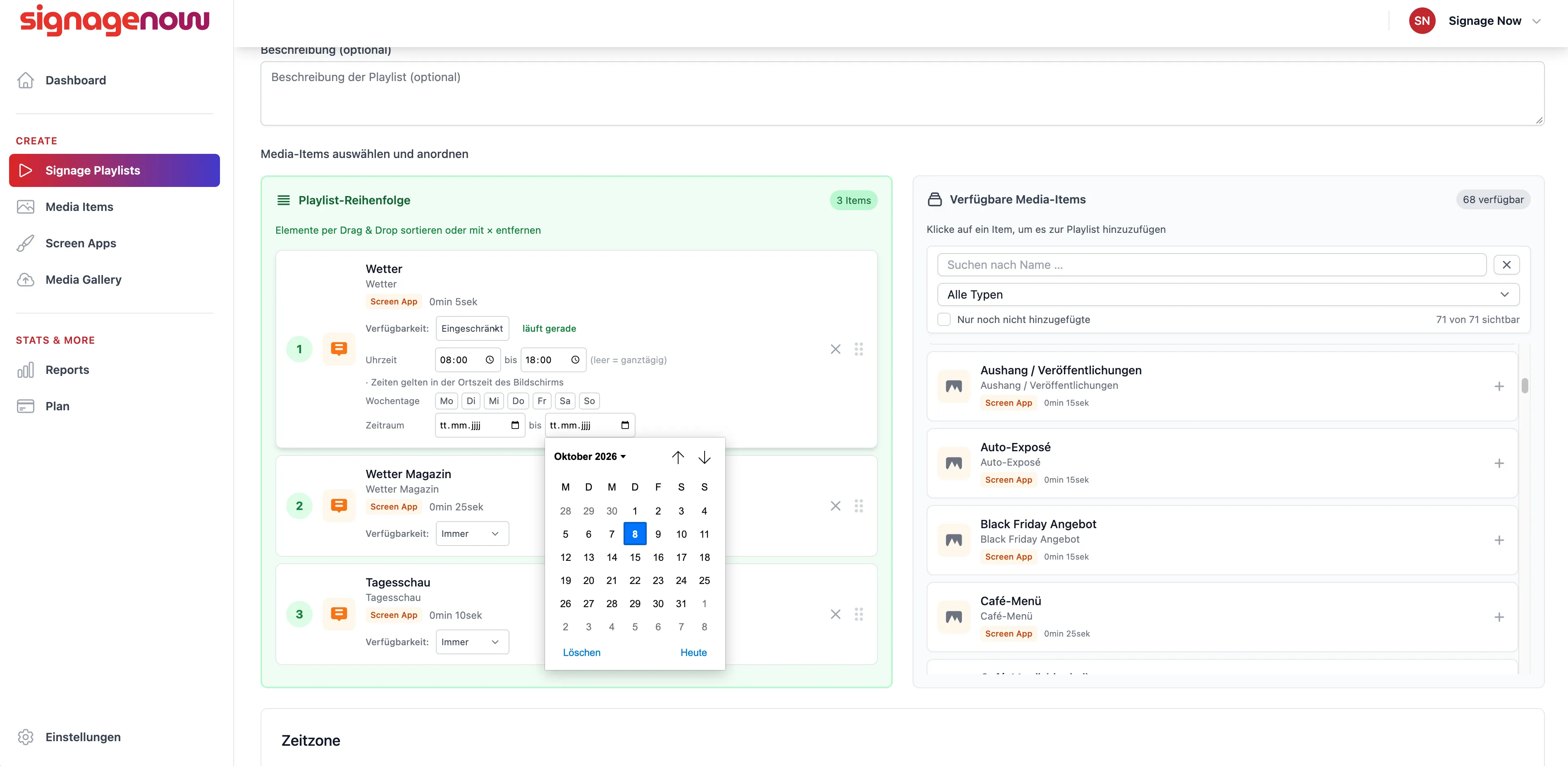This screenshot has width=1568, height=766.
Task: Toggle the Sa weekday button
Action: [x=564, y=401]
